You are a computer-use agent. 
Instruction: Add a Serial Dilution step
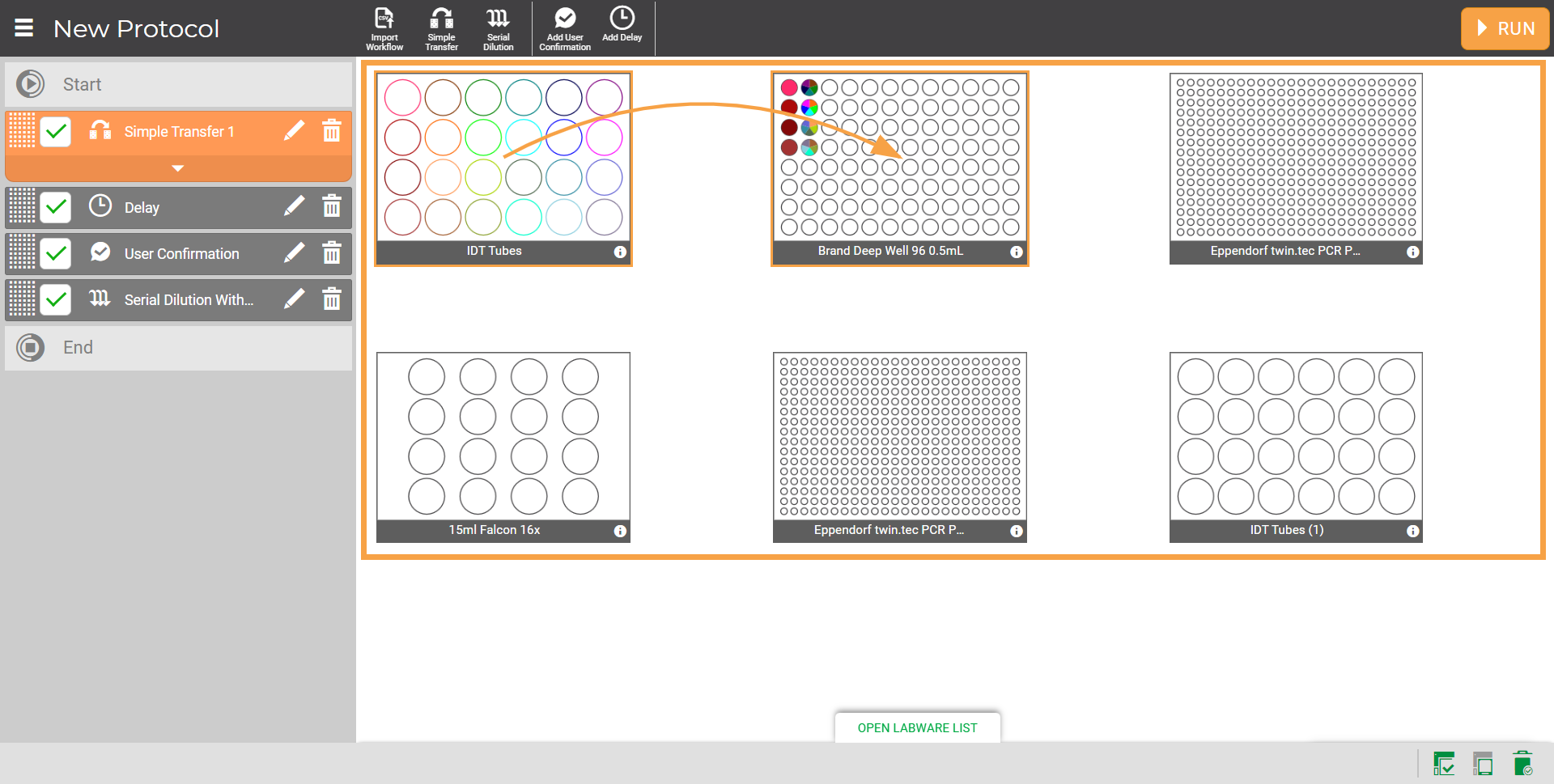click(498, 28)
